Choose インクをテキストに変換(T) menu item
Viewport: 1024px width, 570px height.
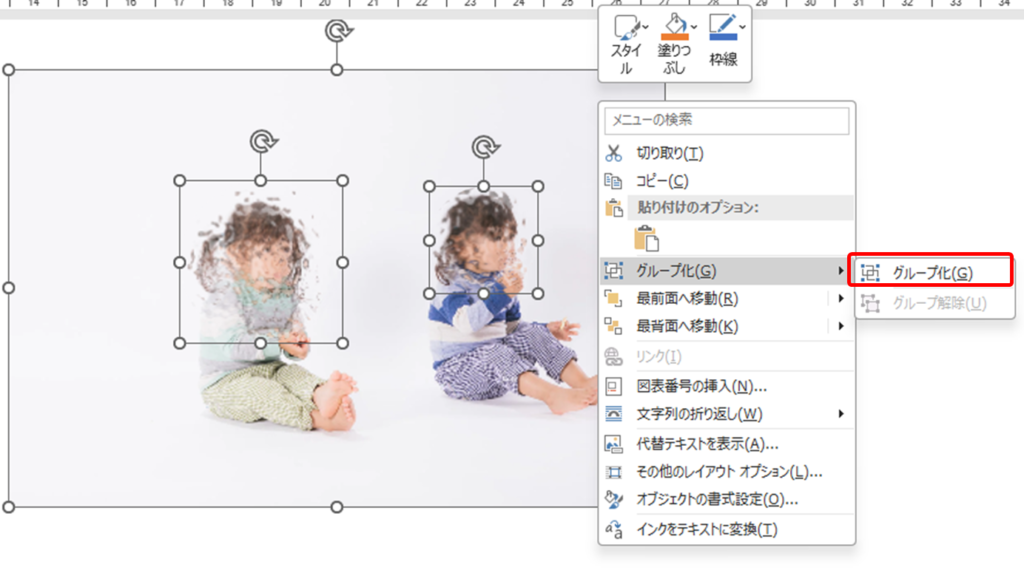(x=727, y=530)
